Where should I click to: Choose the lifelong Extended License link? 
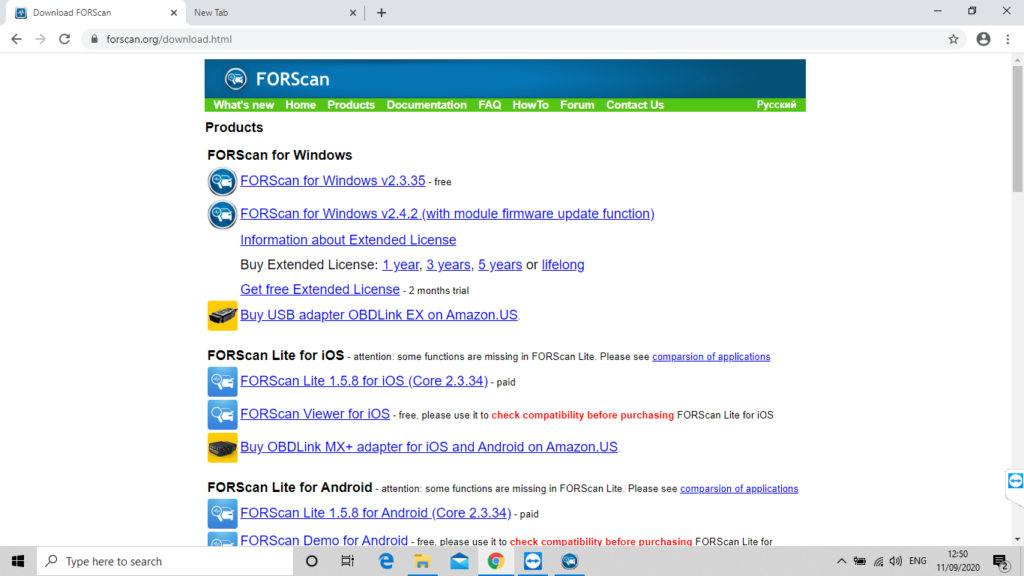pos(563,265)
